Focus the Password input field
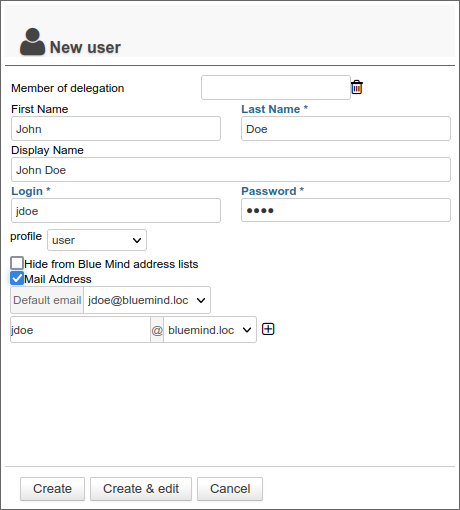460x510 pixels. click(346, 210)
